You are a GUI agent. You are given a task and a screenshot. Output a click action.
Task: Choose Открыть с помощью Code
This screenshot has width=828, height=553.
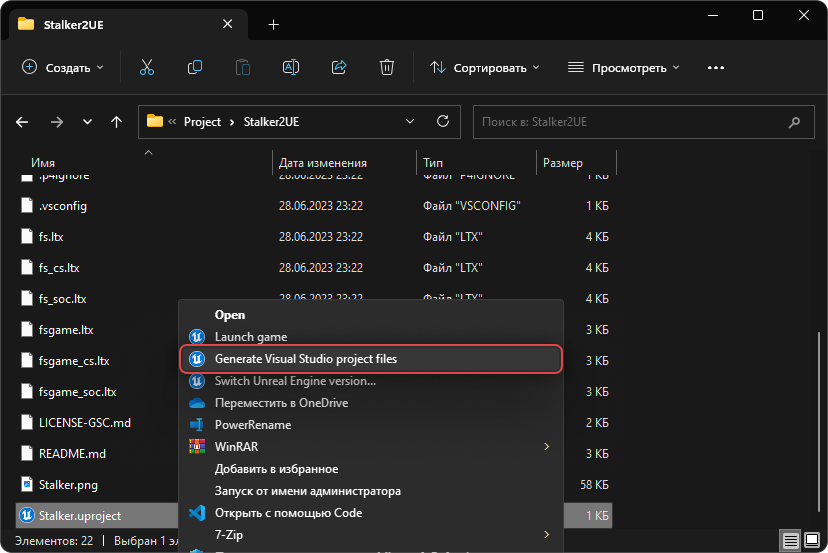tap(371, 513)
